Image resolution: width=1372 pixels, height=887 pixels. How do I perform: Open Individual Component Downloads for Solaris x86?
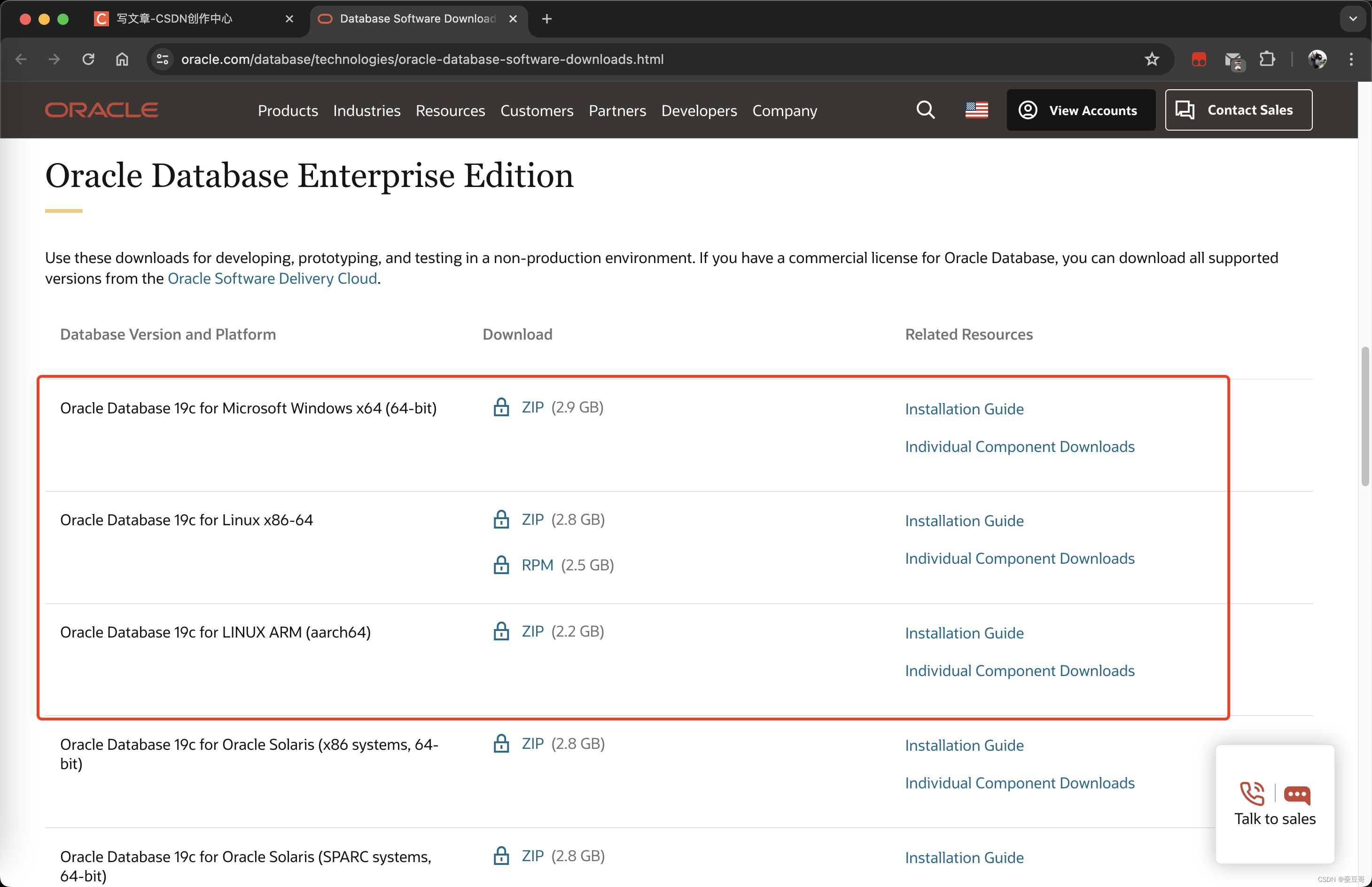pyautogui.click(x=1020, y=783)
